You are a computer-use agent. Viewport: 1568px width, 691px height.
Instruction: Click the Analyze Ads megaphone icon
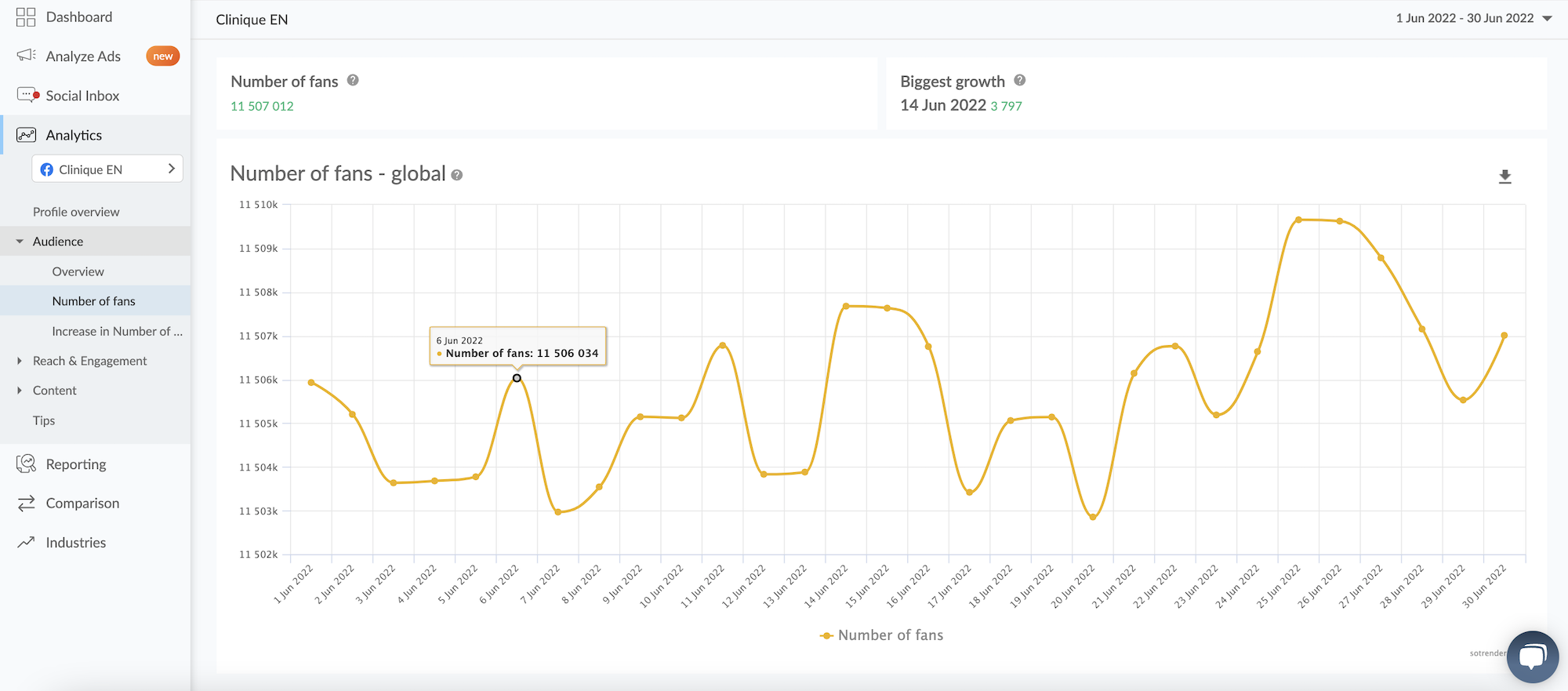(26, 56)
